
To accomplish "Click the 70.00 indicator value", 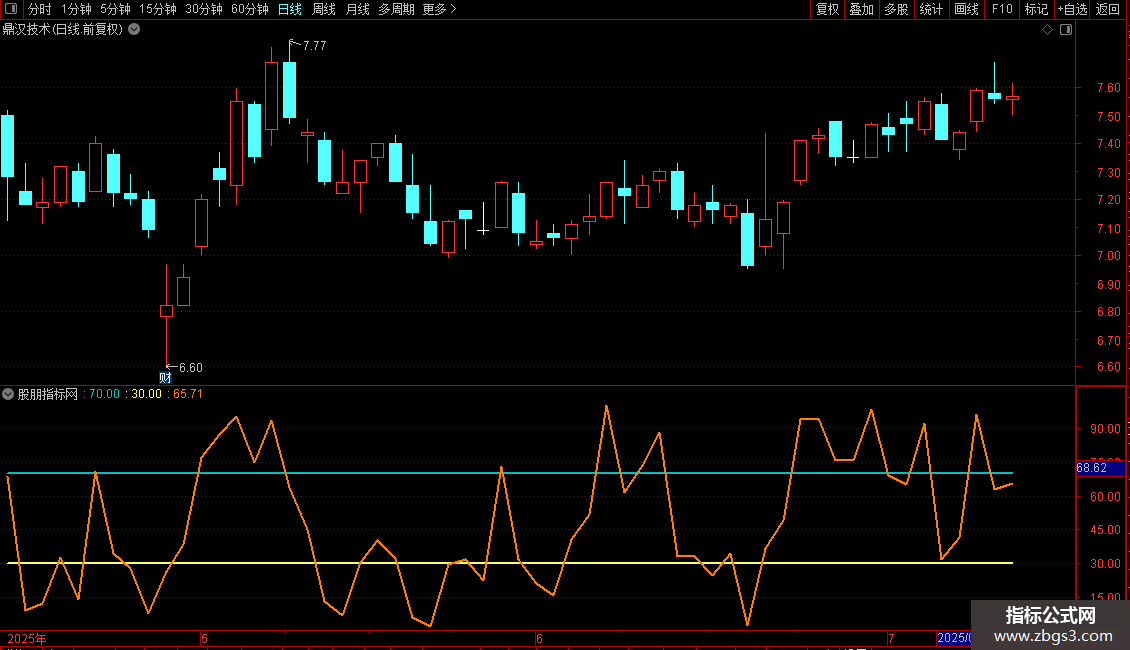I will pyautogui.click(x=104, y=394).
